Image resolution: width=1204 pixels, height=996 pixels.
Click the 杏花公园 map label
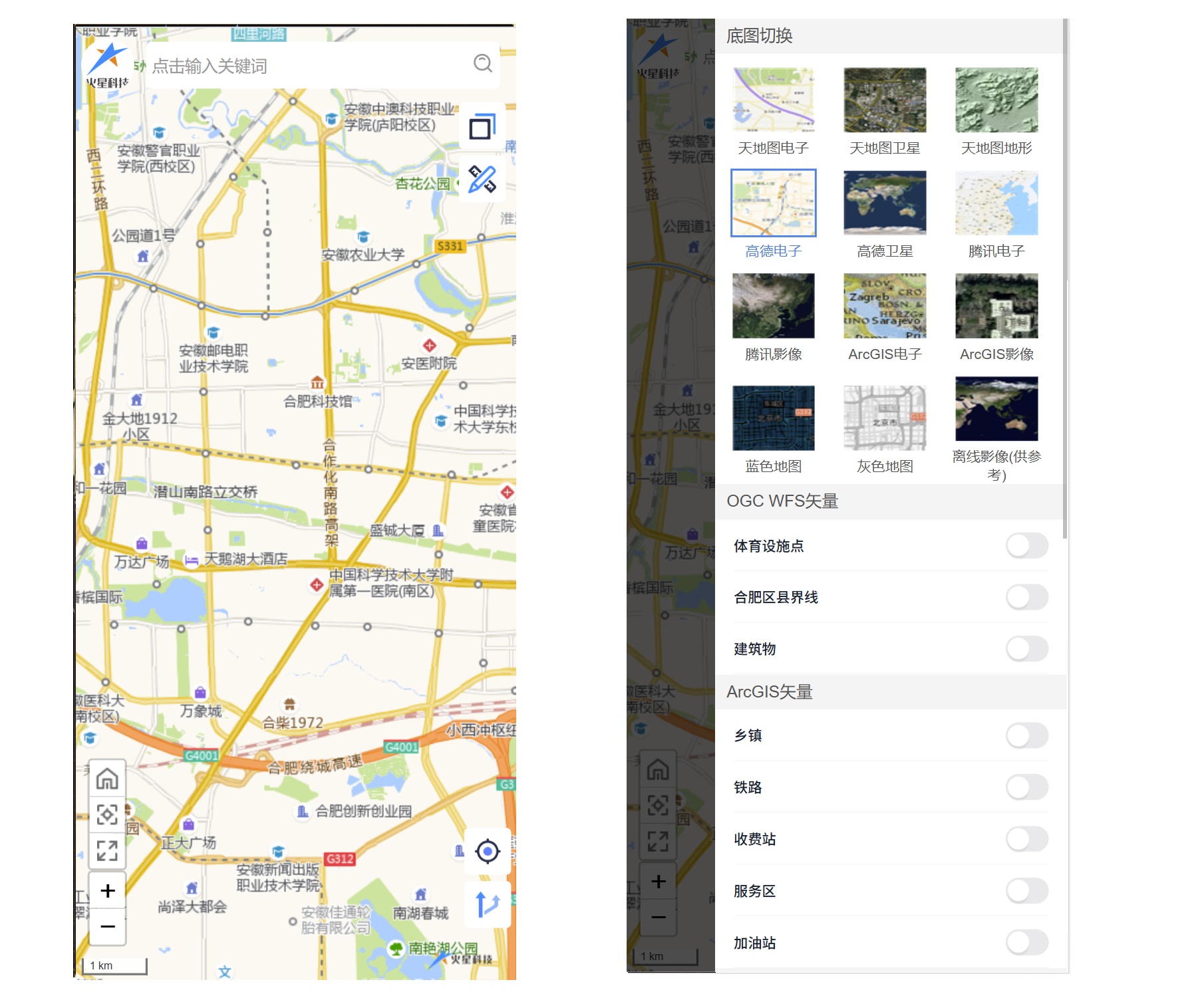coord(422,184)
